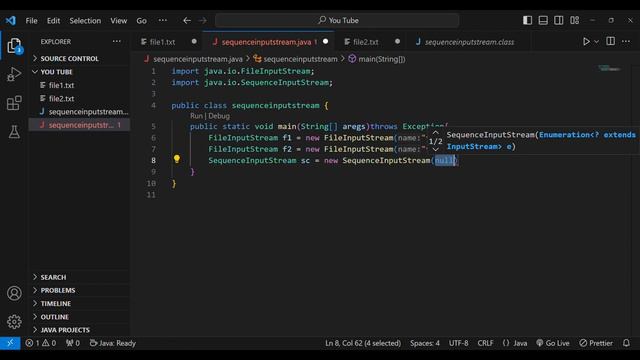Open the Explorer view in activity bar
This screenshot has height=360, width=640.
coord(14,45)
